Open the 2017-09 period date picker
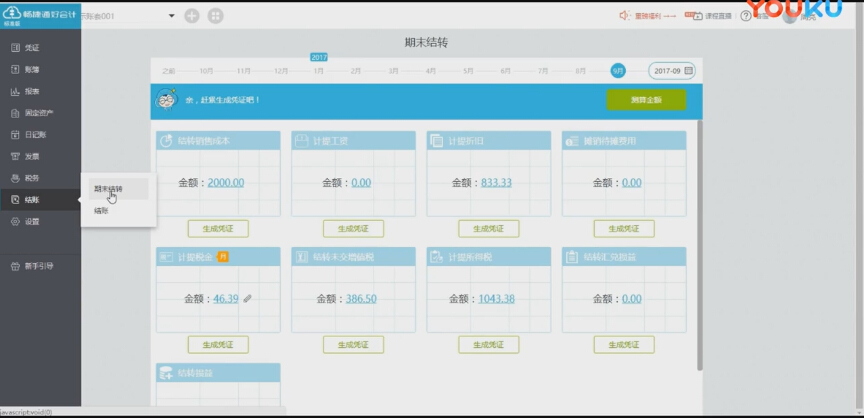The image size is (864, 418). click(x=671, y=71)
